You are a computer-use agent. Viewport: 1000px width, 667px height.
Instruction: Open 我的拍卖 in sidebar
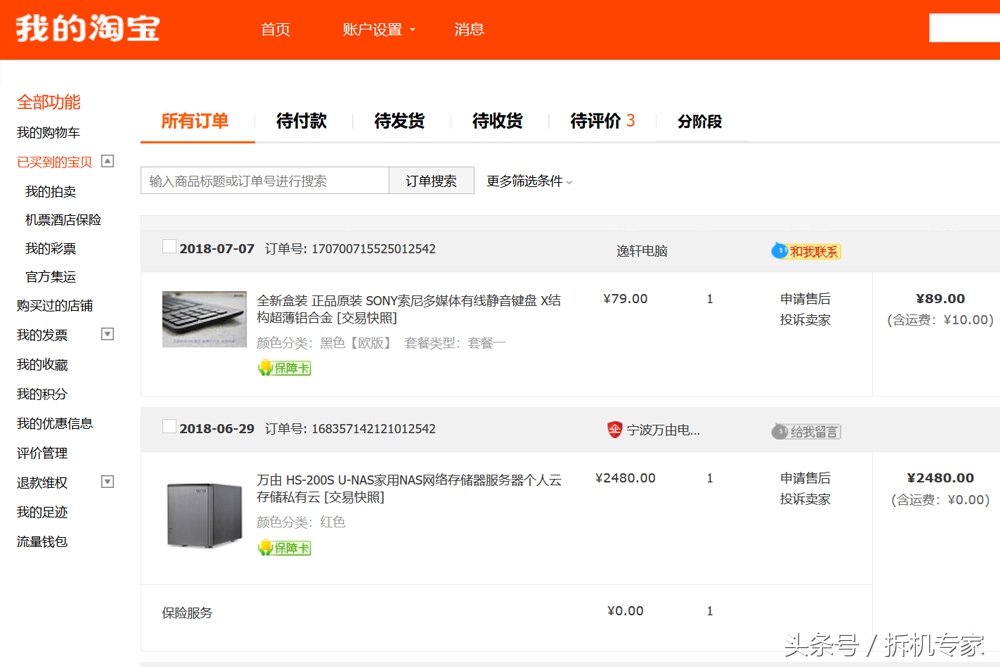pyautogui.click(x=50, y=191)
